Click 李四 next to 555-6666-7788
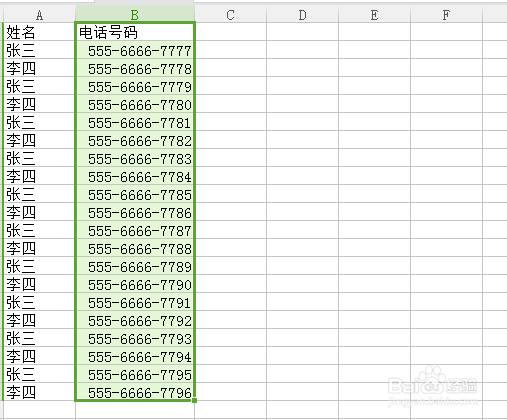Viewport: 507px width, 420px height. tap(39, 248)
